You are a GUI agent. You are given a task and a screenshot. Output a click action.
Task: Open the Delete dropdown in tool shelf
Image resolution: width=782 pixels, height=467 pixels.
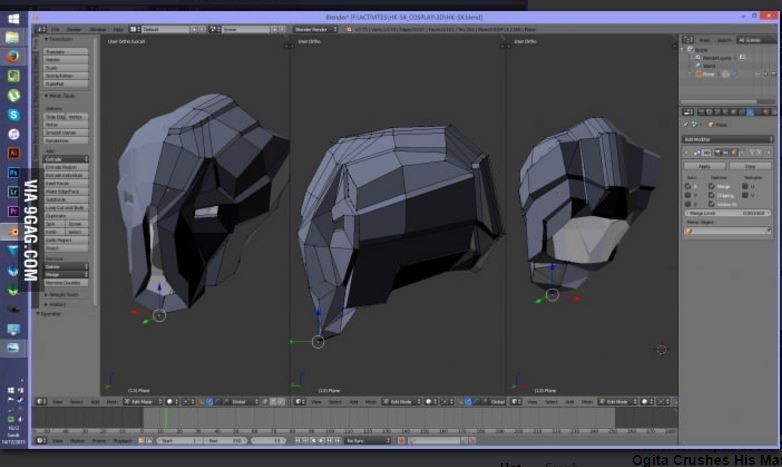[66, 267]
